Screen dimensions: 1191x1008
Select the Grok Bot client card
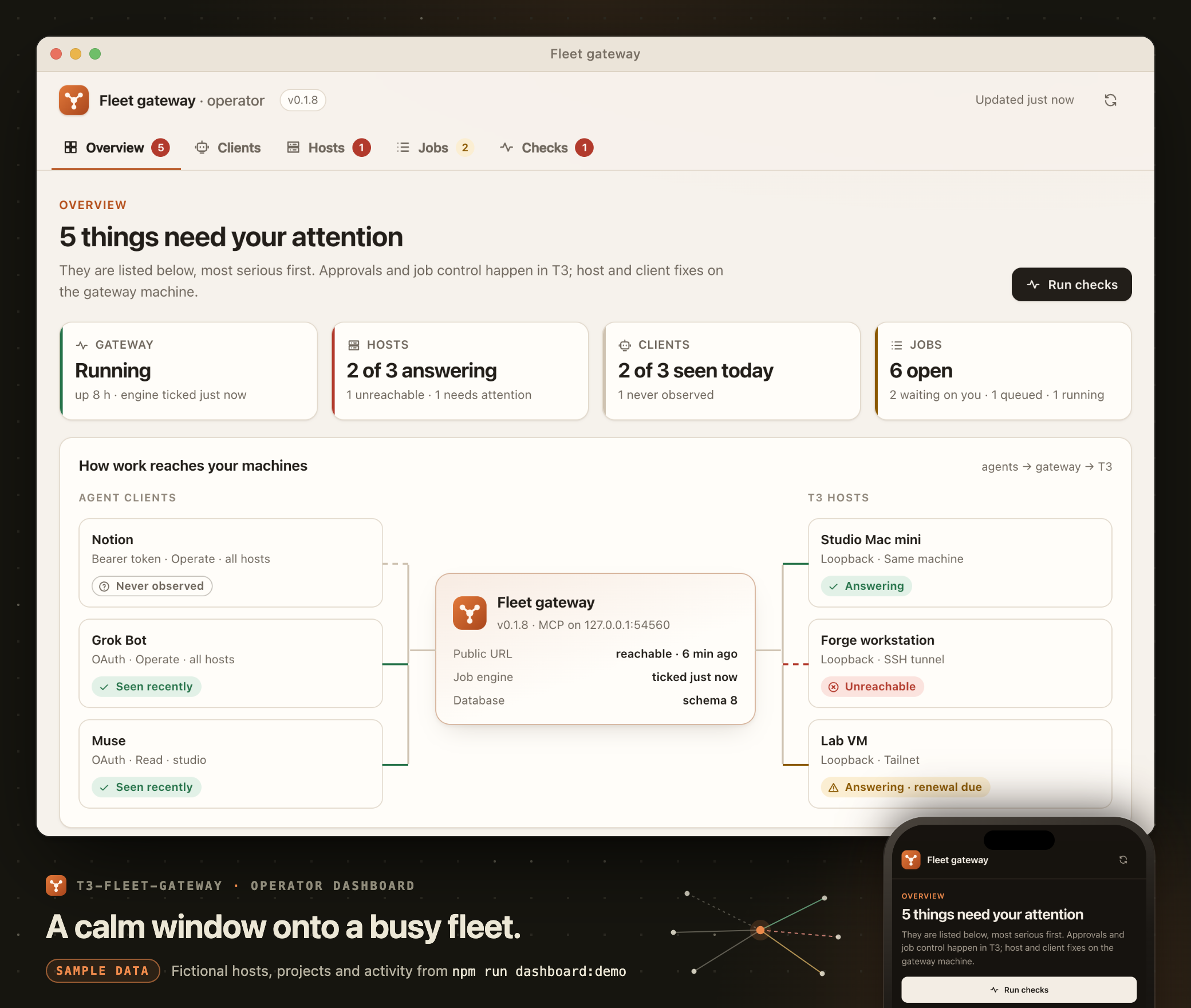(231, 663)
